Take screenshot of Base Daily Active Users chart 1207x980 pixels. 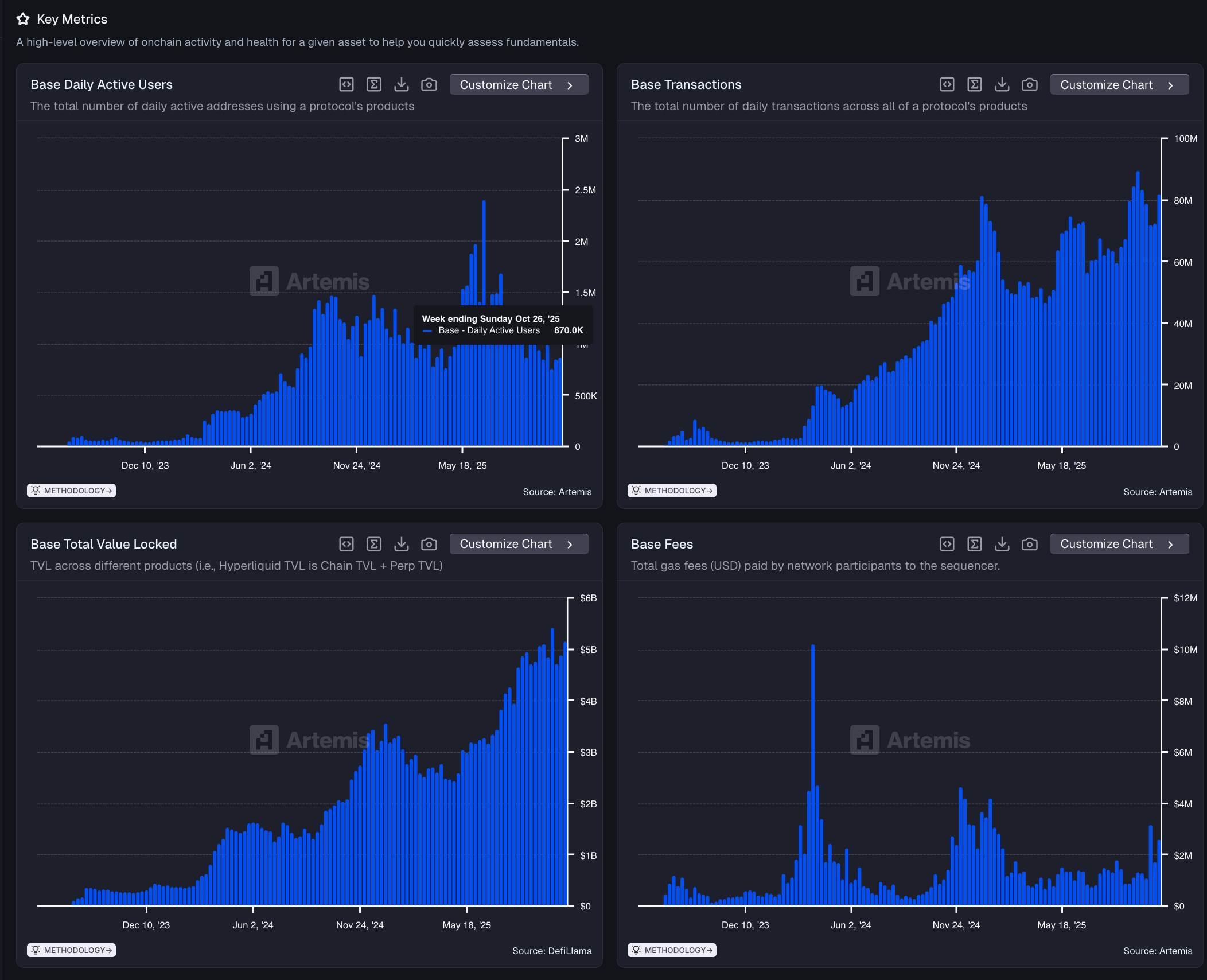pyautogui.click(x=429, y=85)
